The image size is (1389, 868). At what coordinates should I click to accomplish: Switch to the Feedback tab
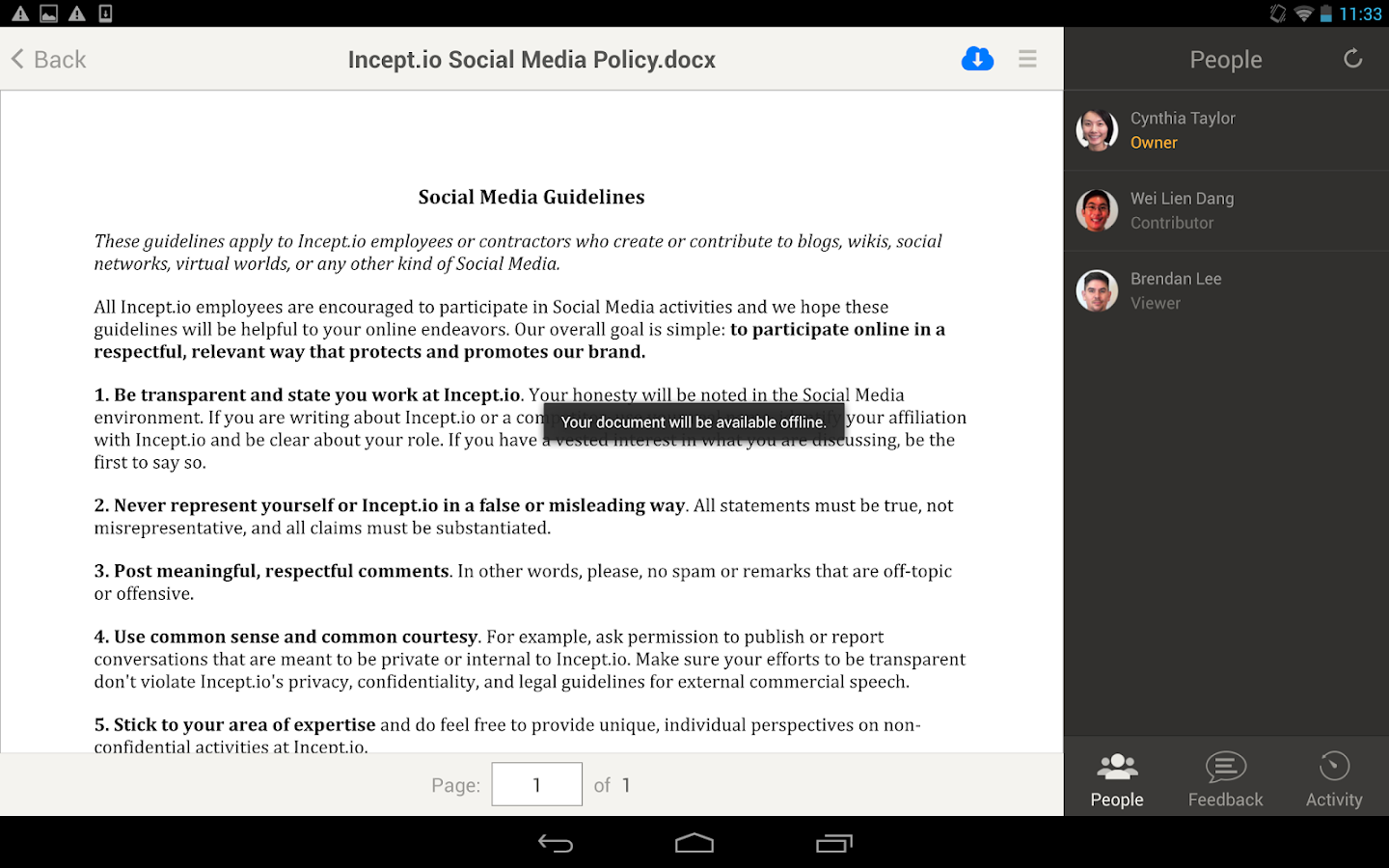[1225, 777]
